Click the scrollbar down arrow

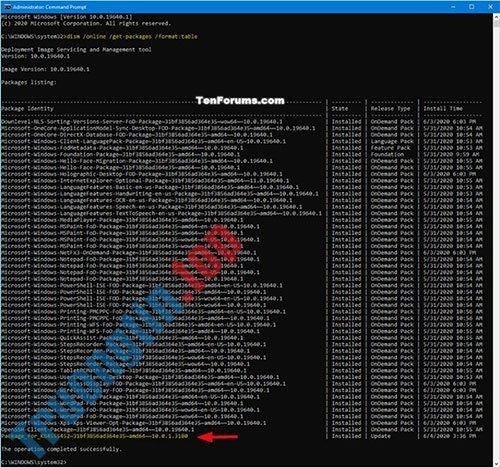[x=496, y=463]
